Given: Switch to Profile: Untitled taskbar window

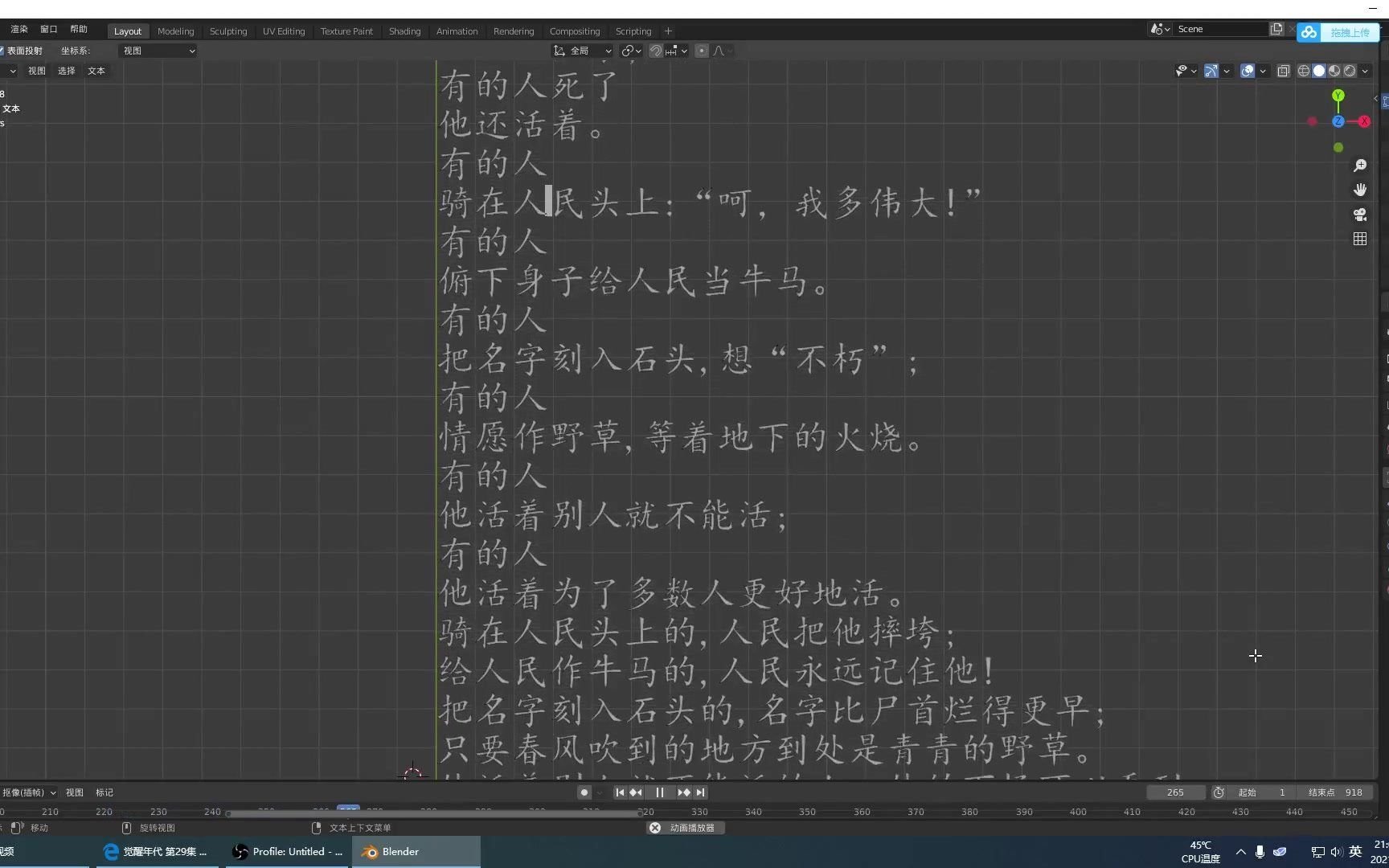Looking at the screenshot, I should pos(288,852).
